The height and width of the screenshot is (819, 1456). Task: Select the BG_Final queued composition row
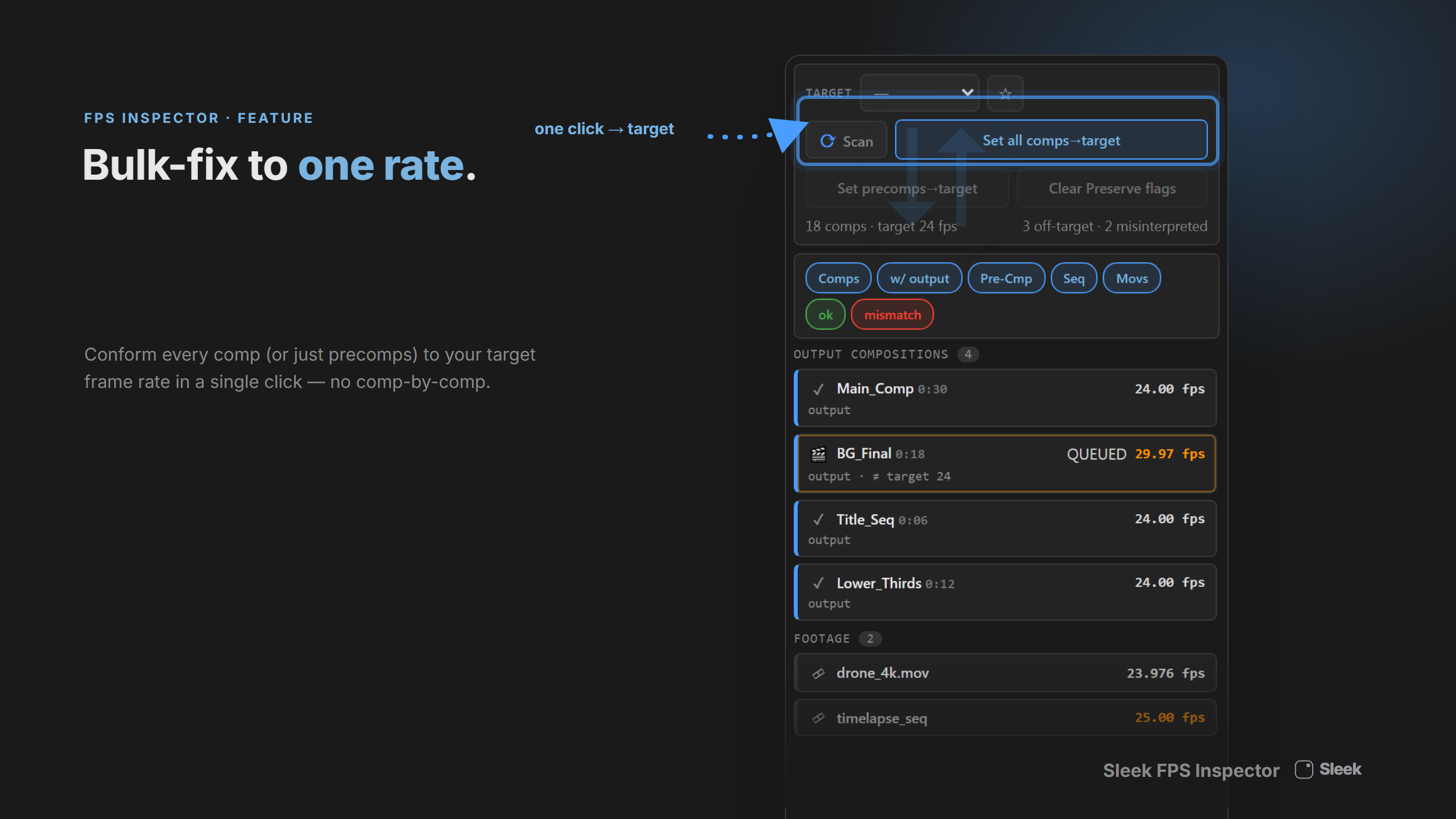[1005, 464]
